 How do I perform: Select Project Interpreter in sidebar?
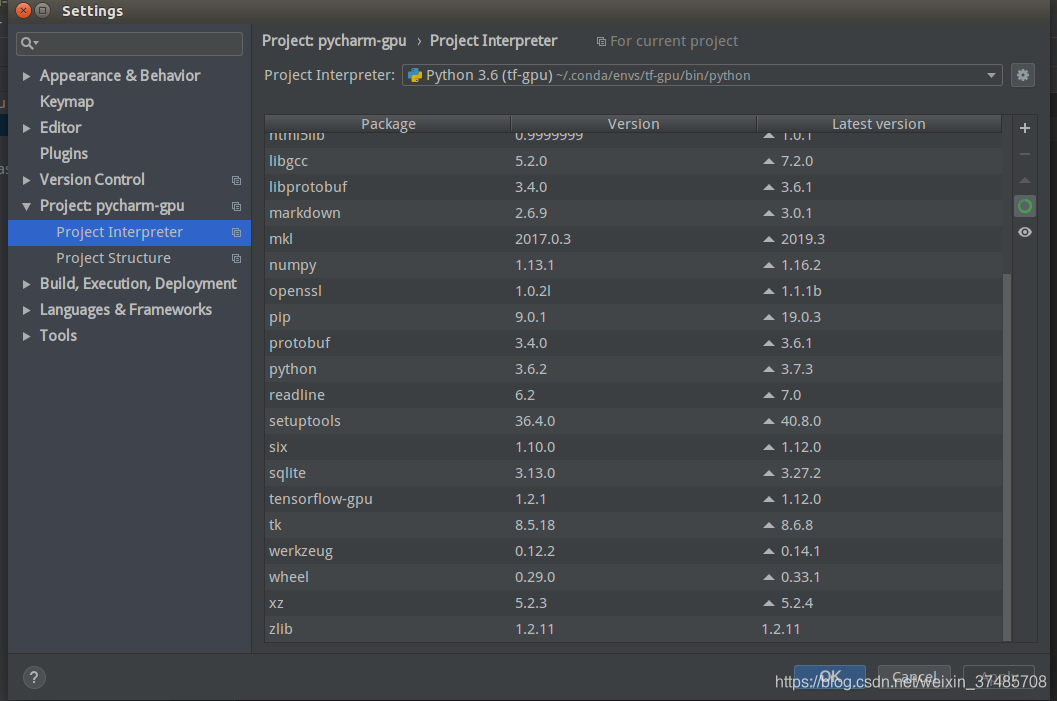129,233
